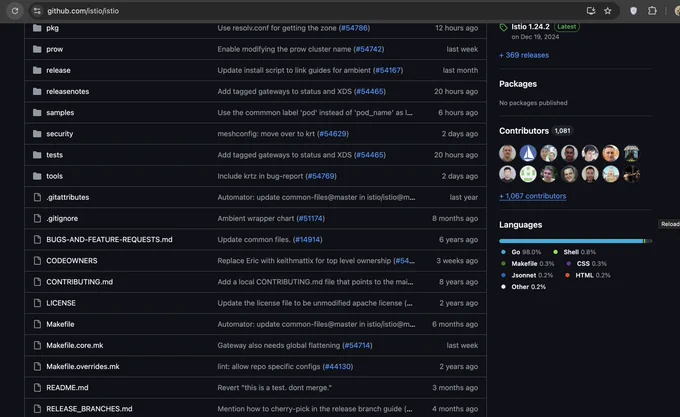
Task: Open the Istio 1.24.2 latest release
Action: pyautogui.click(x=530, y=26)
